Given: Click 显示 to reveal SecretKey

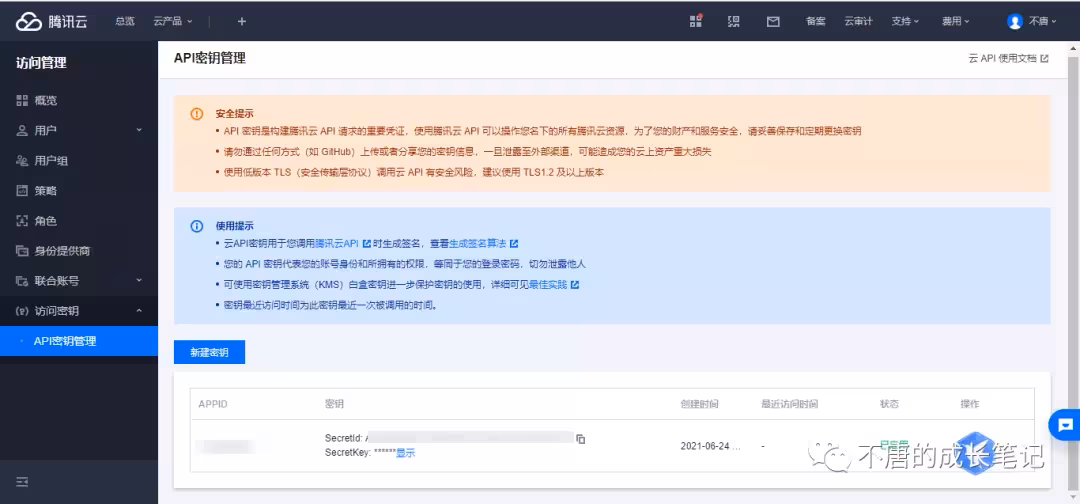Looking at the screenshot, I should point(406,453).
